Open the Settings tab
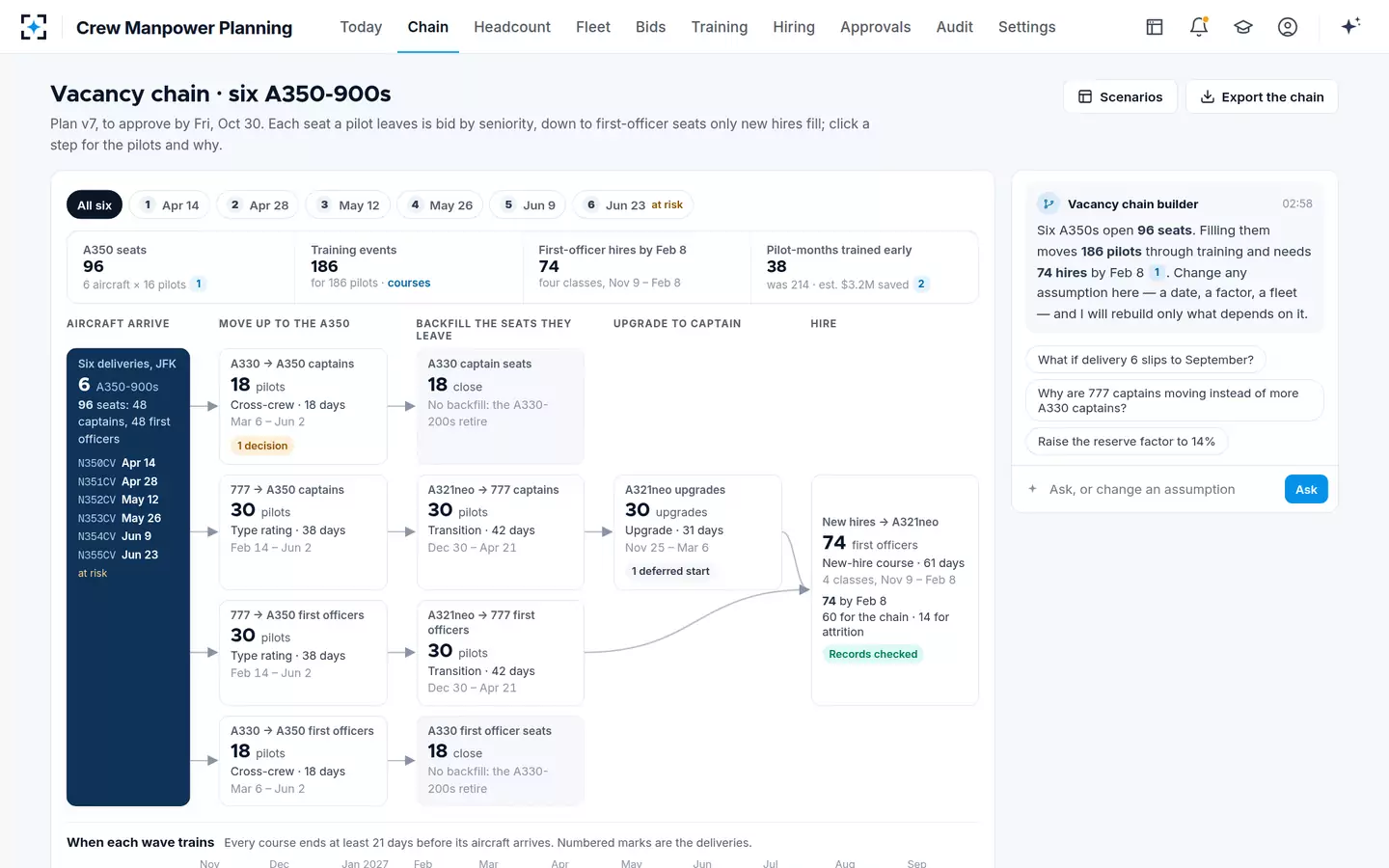The width and height of the screenshot is (1389, 868). pyautogui.click(x=1026, y=27)
